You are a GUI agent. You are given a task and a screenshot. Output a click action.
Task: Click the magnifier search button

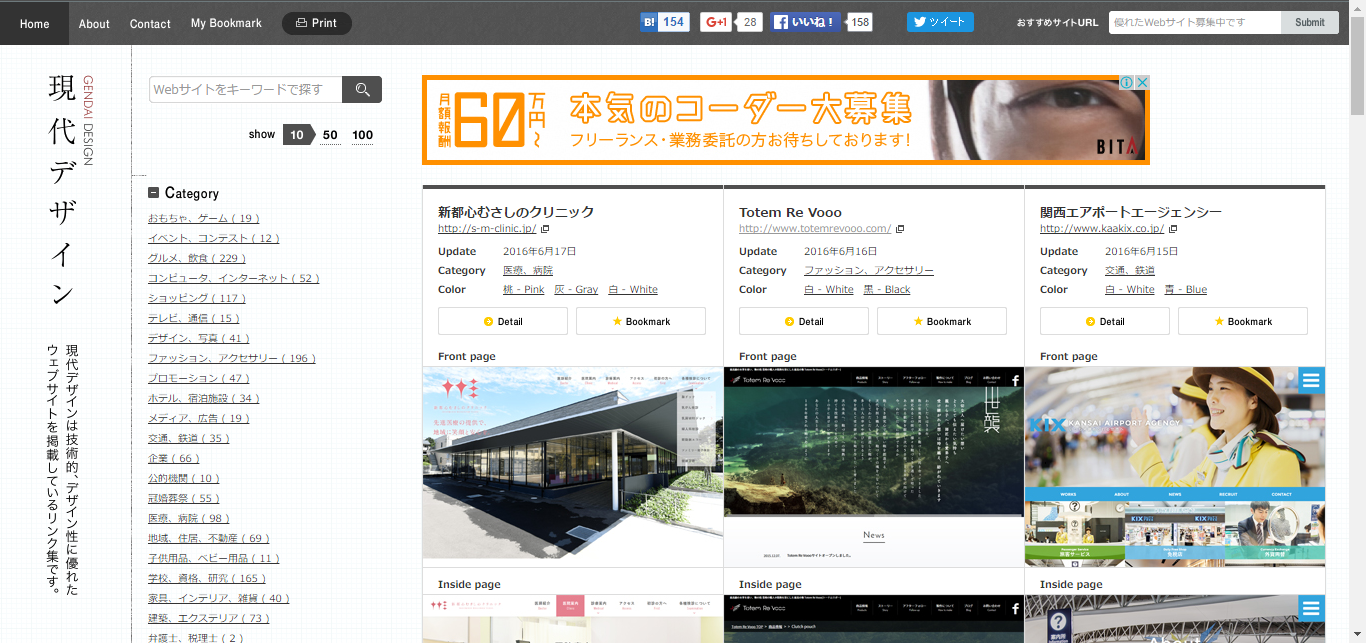pos(361,90)
